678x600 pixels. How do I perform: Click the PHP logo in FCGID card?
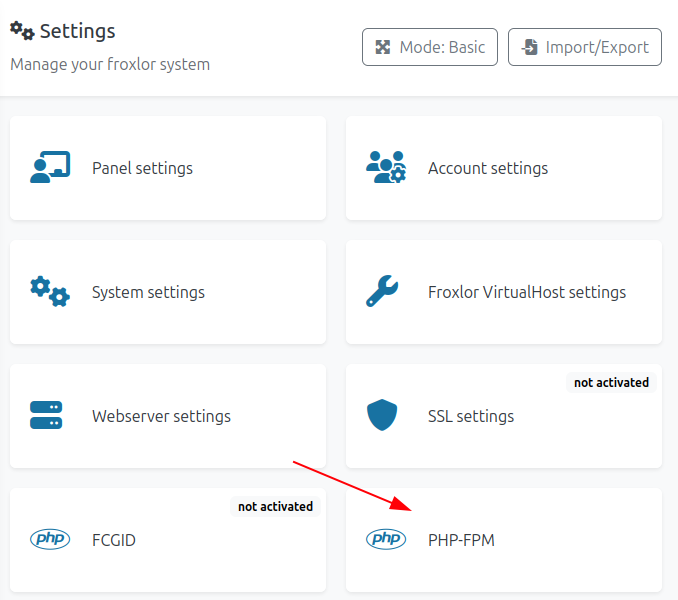50,540
